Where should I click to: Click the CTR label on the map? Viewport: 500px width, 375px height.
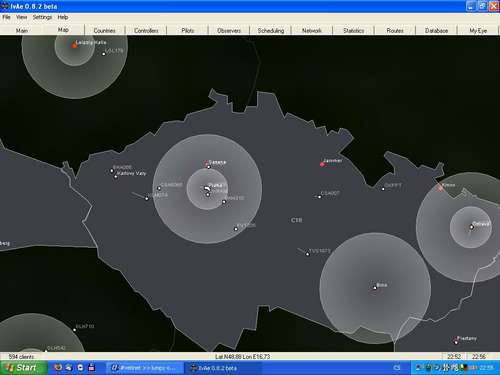pos(296,220)
